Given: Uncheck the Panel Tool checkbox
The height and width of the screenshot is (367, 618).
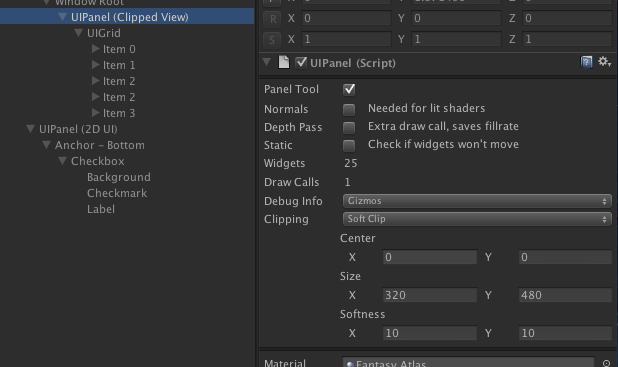Looking at the screenshot, I should coord(349,89).
